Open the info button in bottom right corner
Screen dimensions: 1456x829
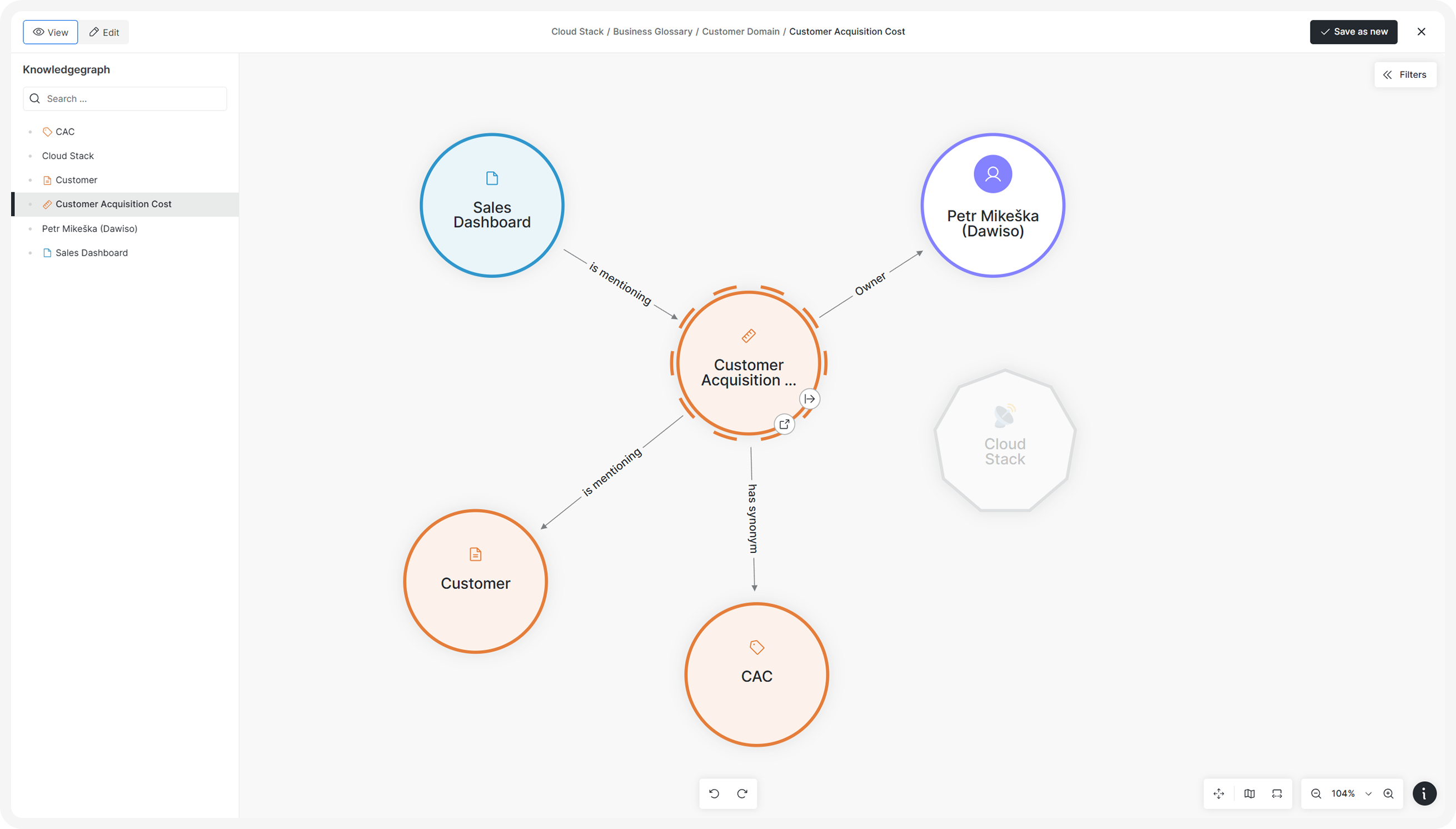point(1425,793)
